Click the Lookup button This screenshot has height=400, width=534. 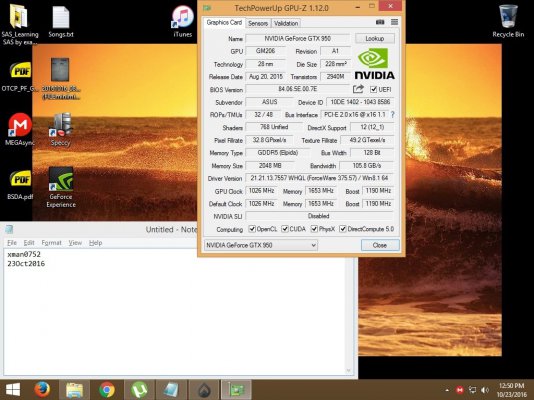pos(375,38)
